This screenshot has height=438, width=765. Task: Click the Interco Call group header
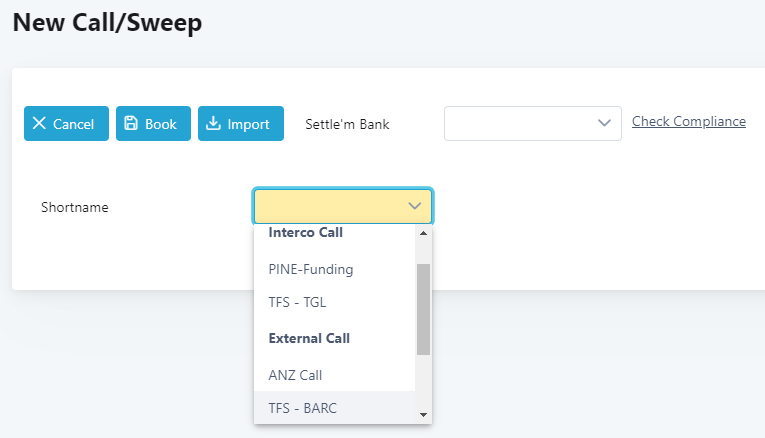pyautogui.click(x=306, y=233)
